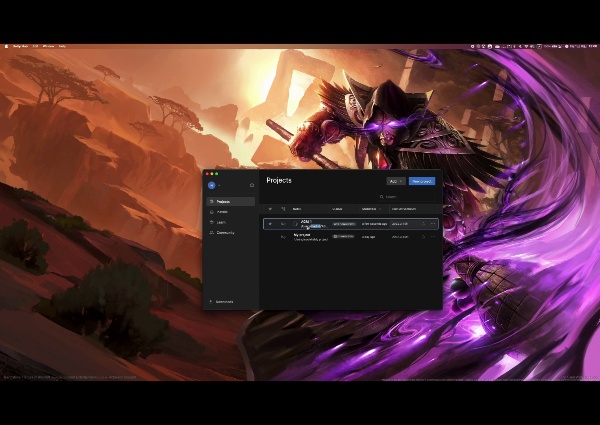
Task: Click the cloud status icon of first project
Action: 283,224
